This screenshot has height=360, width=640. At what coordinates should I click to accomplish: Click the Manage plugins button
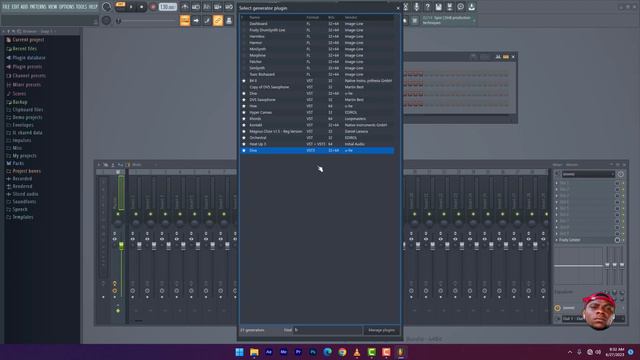coord(381,330)
